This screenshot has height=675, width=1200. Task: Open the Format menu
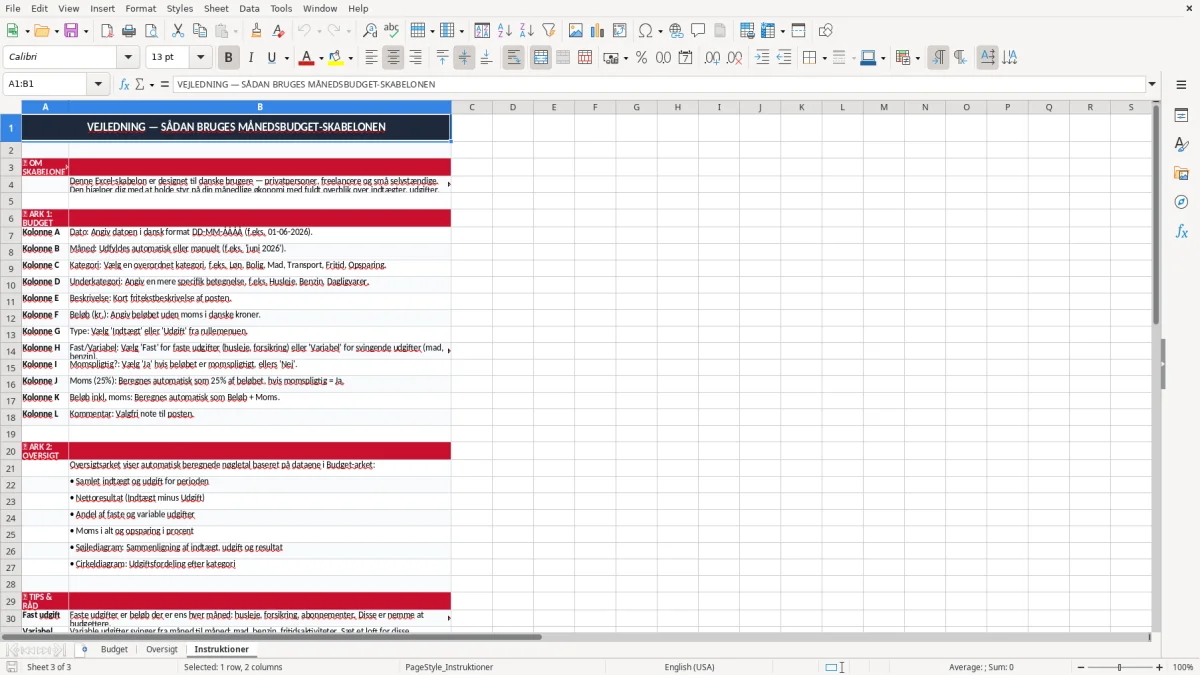click(141, 8)
